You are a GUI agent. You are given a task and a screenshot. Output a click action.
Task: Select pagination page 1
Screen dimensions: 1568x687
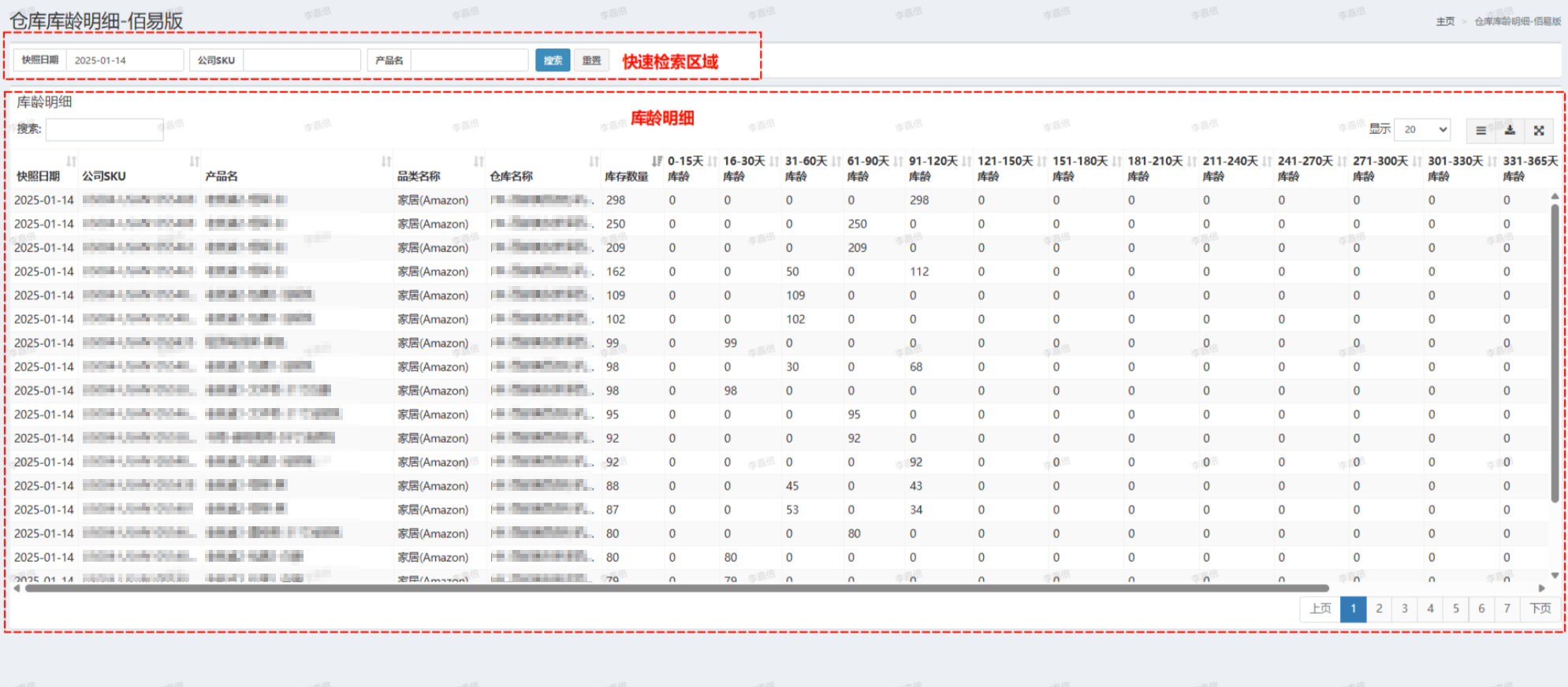pyautogui.click(x=1354, y=608)
